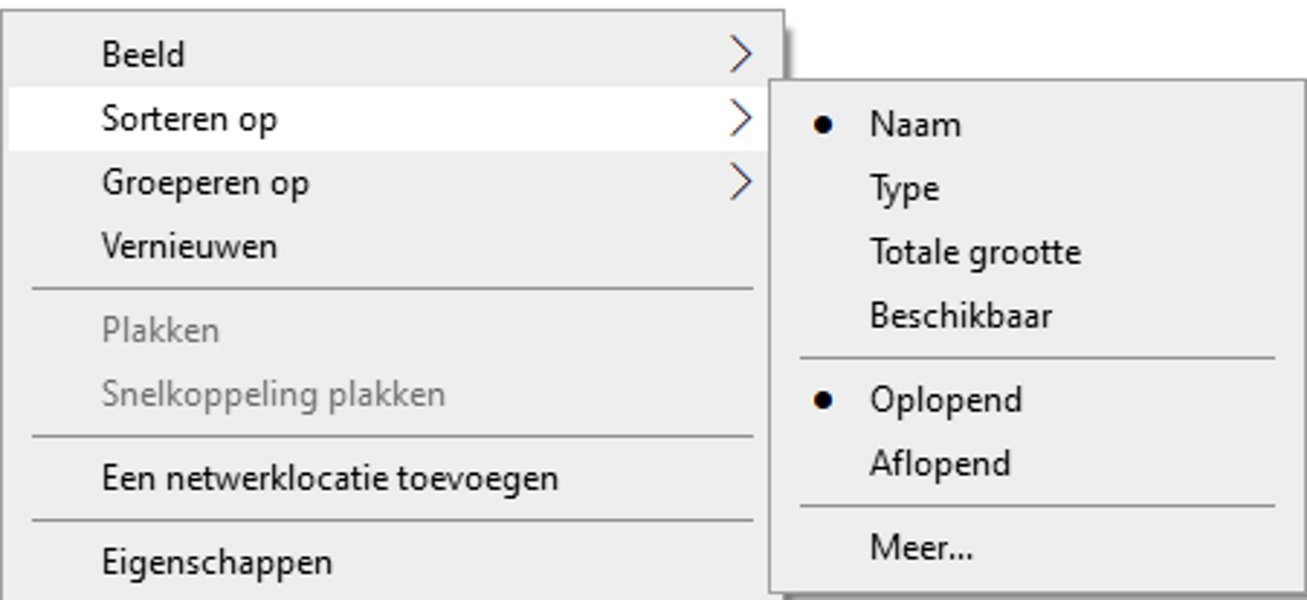
Task: Click the arrow next to Beeld
Action: click(x=740, y=54)
